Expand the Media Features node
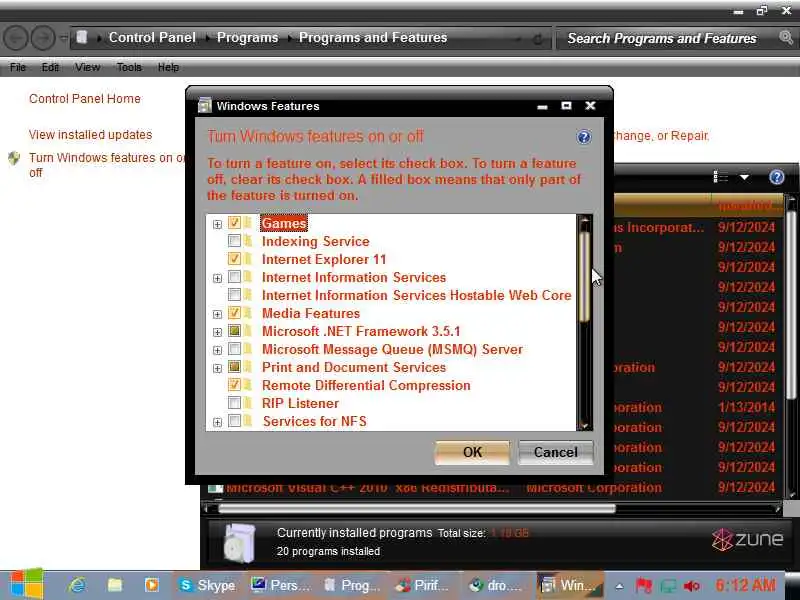The width and height of the screenshot is (800, 600). 217,314
